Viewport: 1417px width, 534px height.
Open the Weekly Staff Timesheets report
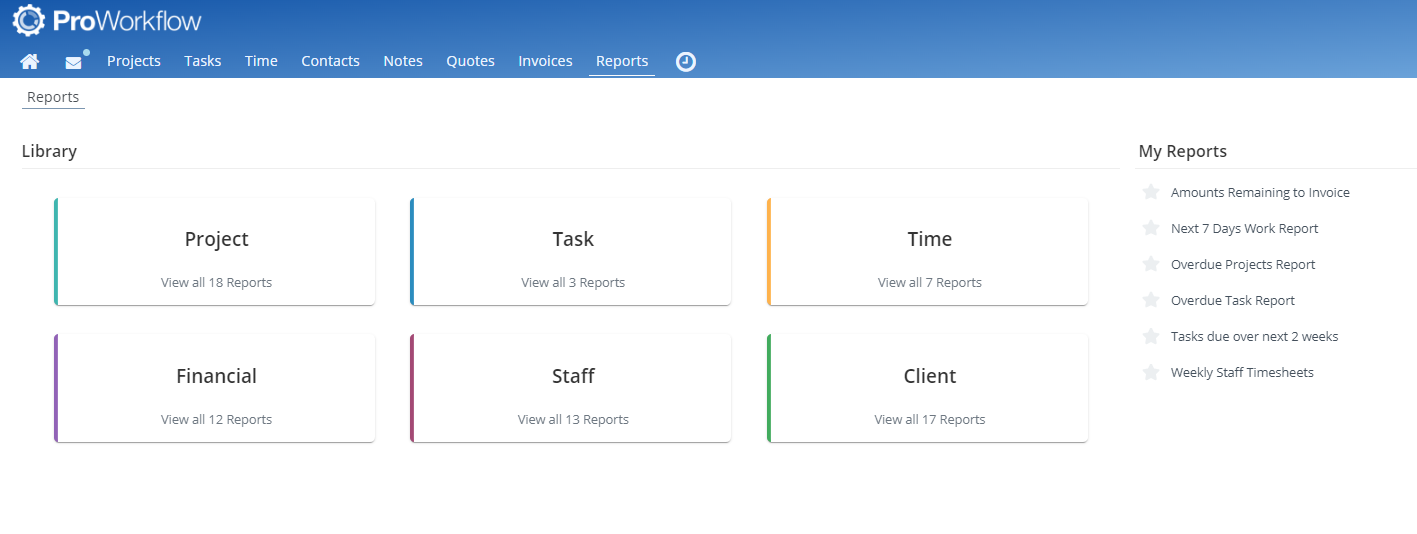point(1242,372)
